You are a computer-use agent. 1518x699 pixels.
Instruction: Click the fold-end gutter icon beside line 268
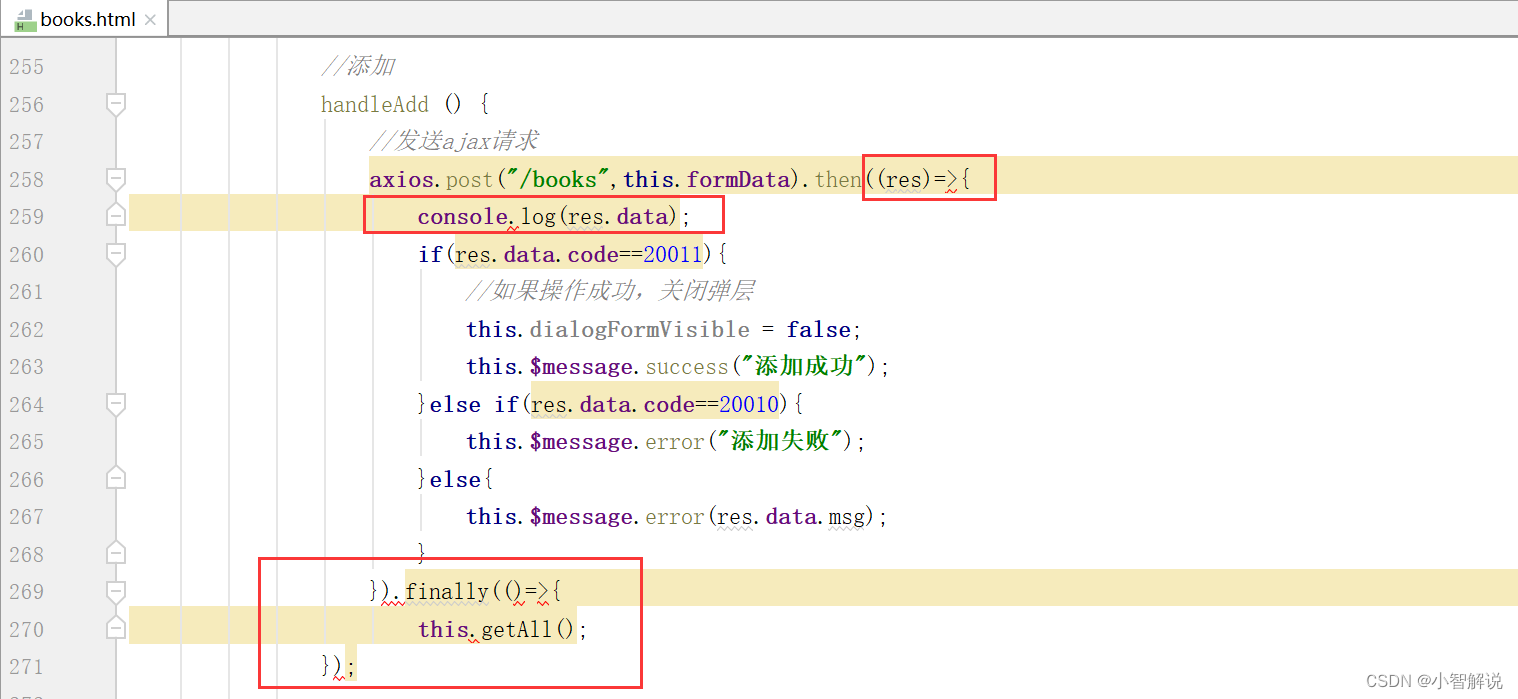point(115,553)
